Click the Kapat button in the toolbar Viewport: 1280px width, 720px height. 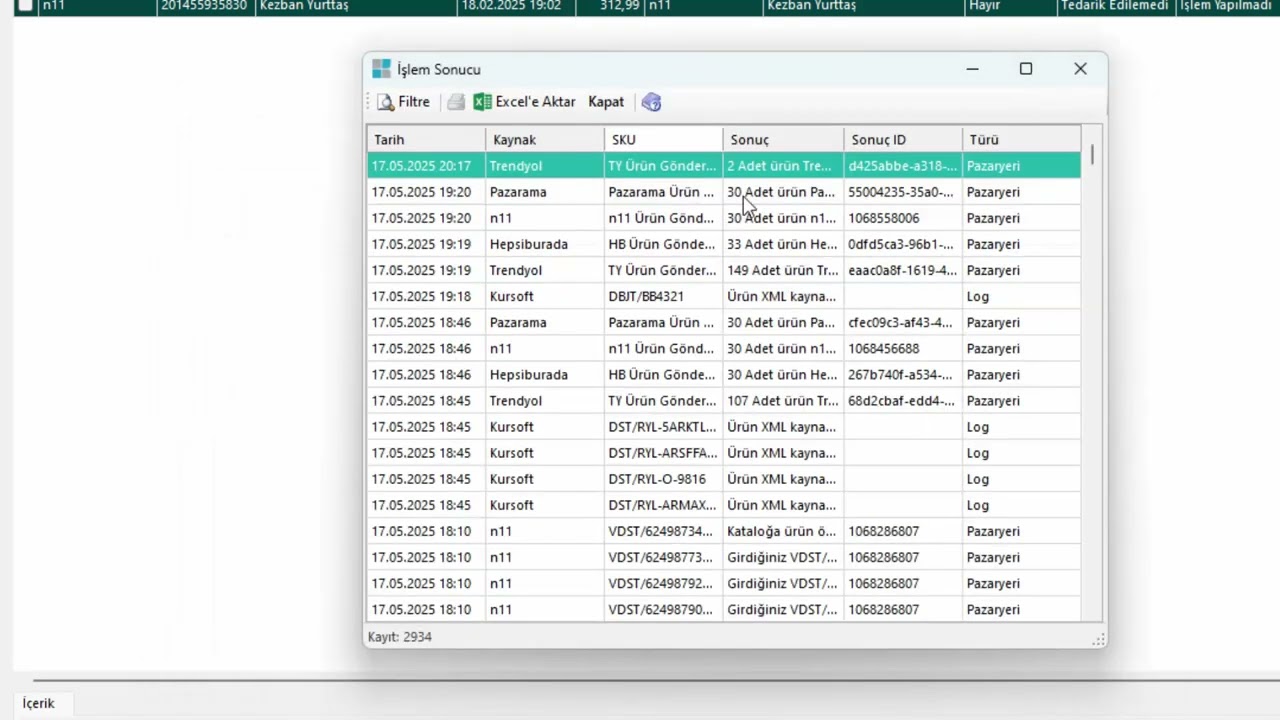pos(606,102)
